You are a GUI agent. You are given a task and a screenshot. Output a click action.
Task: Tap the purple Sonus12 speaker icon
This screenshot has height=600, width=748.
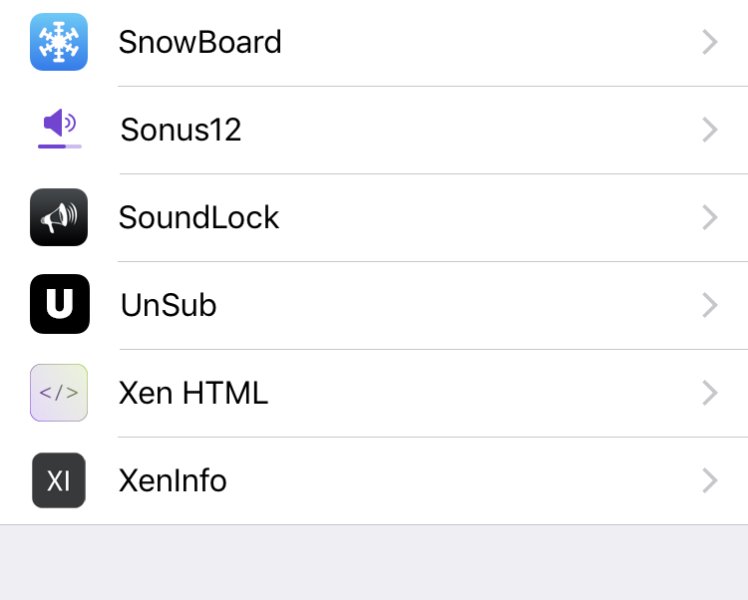(59, 129)
